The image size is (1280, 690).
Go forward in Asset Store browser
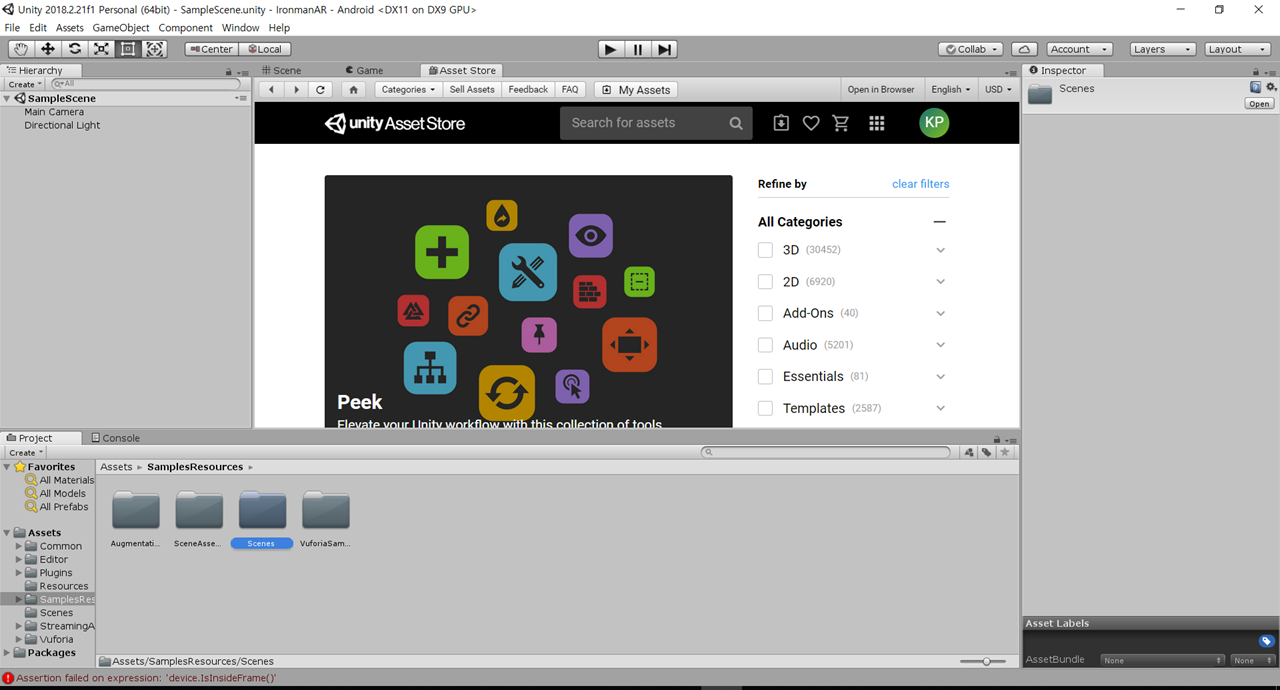(x=296, y=90)
